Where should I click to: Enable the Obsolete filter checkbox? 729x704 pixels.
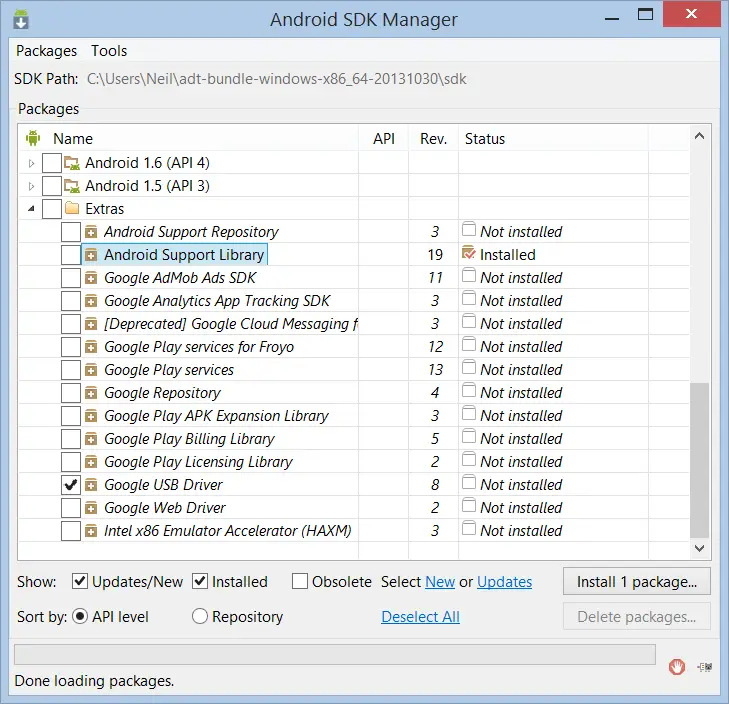(300, 581)
